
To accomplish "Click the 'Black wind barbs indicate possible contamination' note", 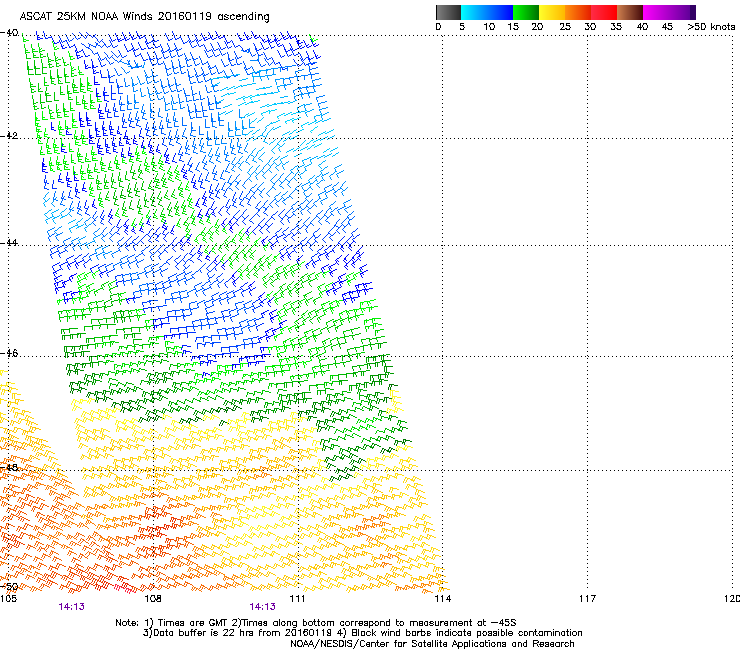I will point(467,633).
